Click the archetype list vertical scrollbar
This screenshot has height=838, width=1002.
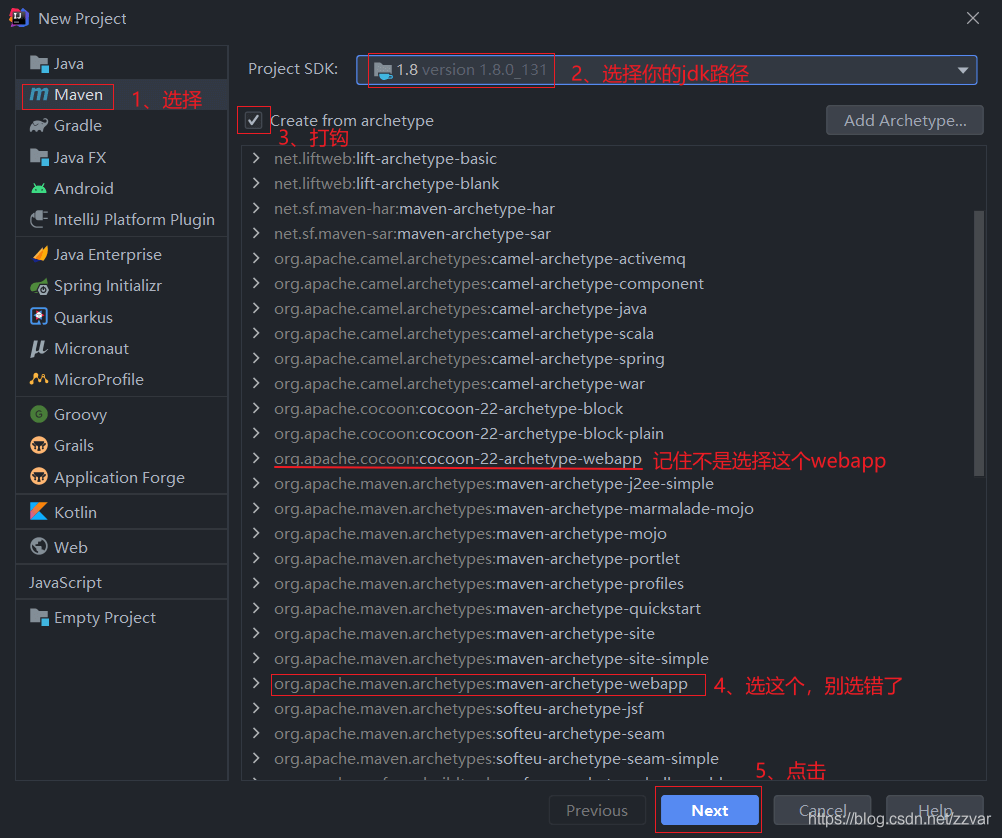pos(978,343)
